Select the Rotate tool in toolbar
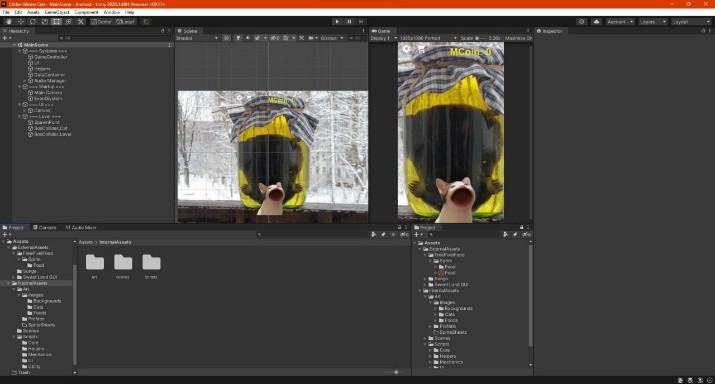Viewport: 715px width, 384px height. pyautogui.click(x=32, y=21)
